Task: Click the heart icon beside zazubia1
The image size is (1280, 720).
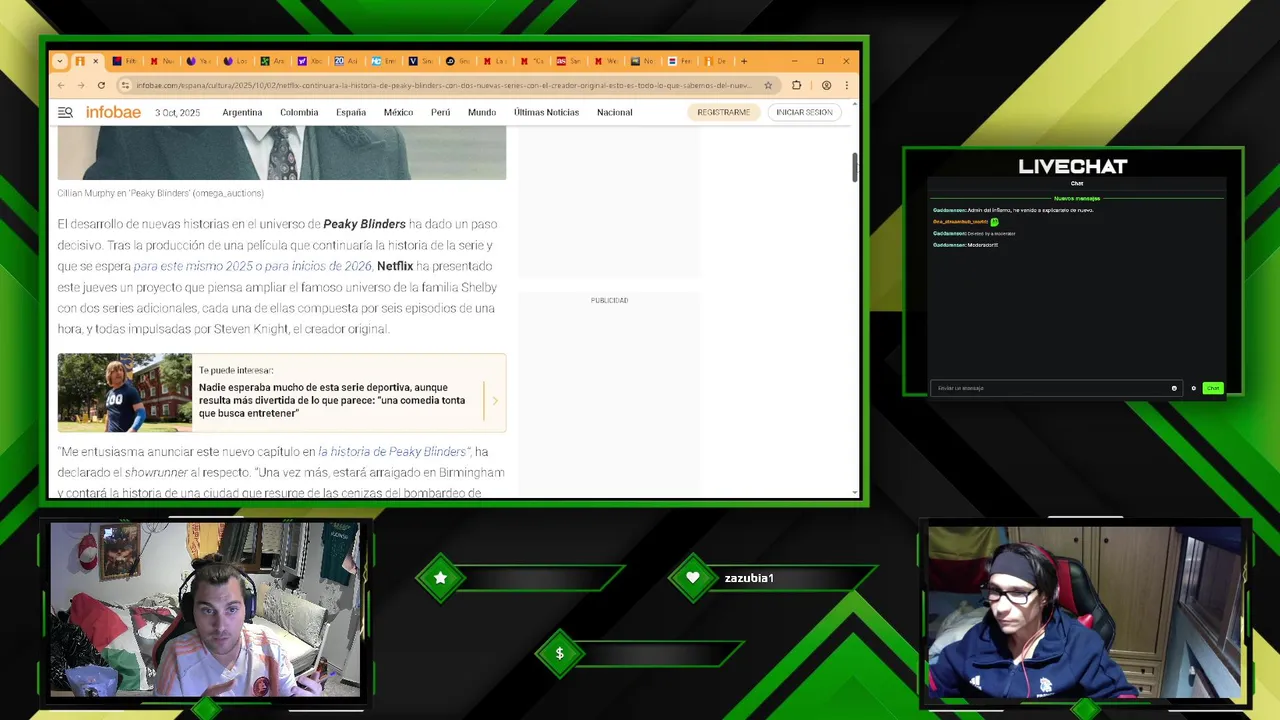Action: (693, 578)
